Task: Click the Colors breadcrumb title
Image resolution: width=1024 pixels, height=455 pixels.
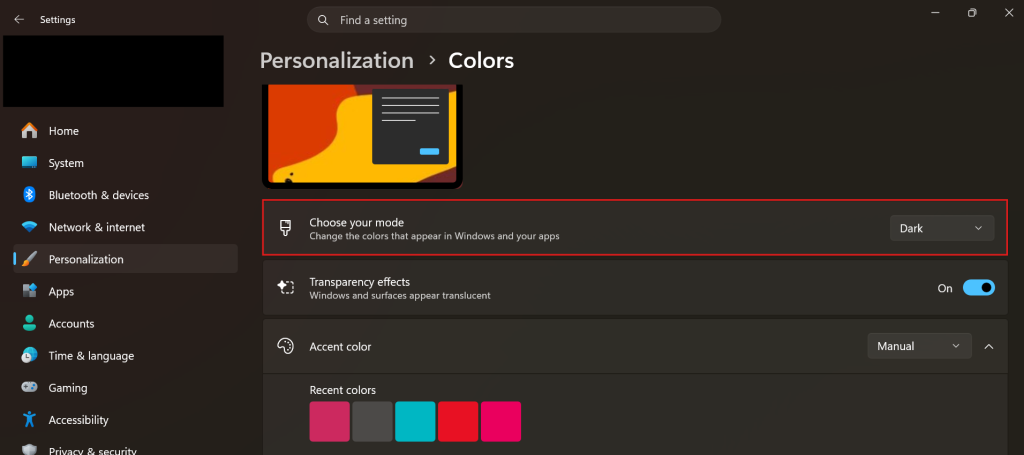Action: tap(481, 61)
